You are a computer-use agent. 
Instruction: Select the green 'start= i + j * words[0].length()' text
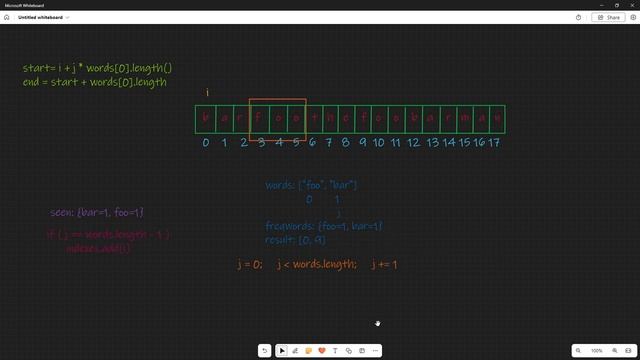pos(98,68)
